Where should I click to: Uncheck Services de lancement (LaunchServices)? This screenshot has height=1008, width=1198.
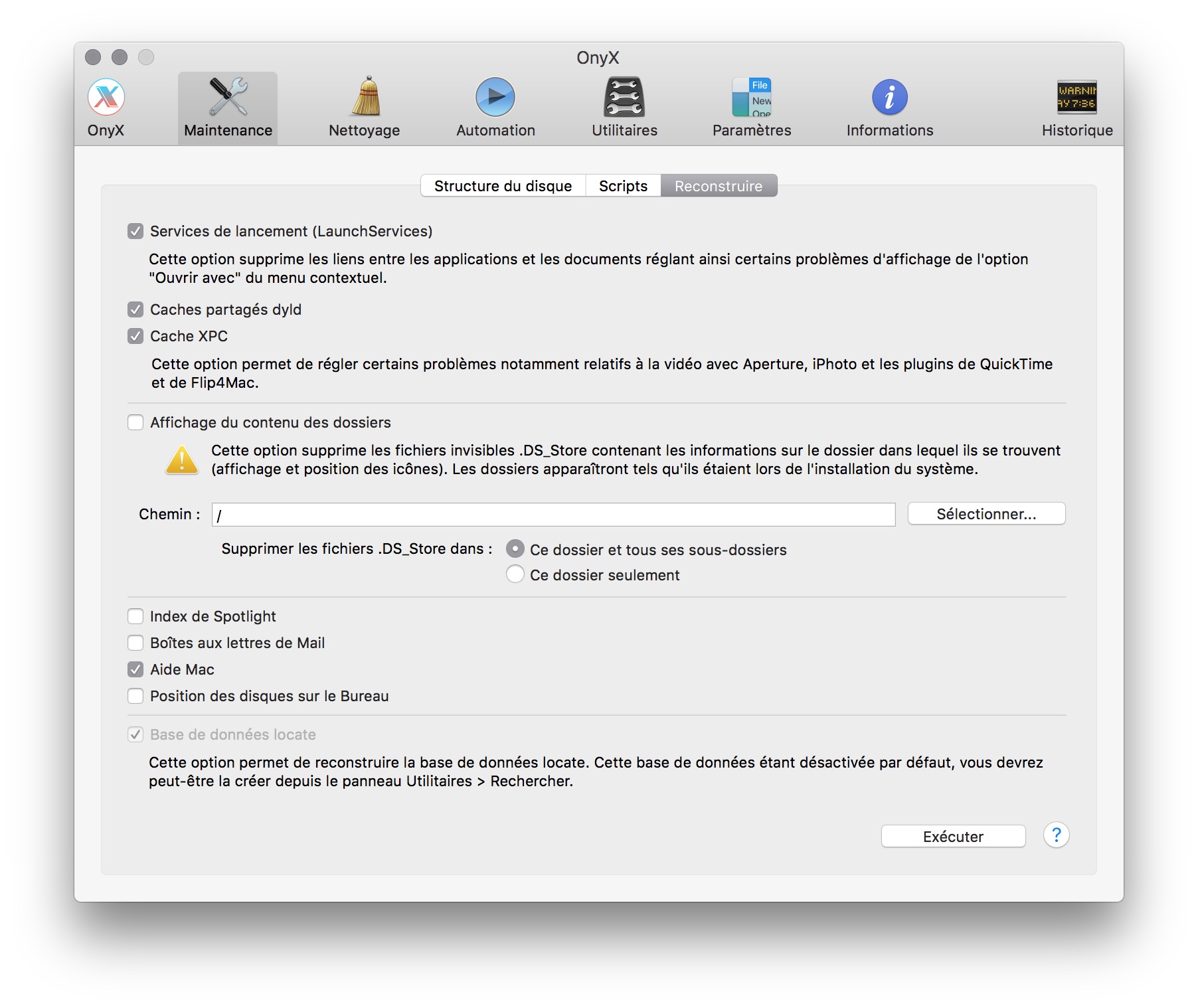(135, 231)
